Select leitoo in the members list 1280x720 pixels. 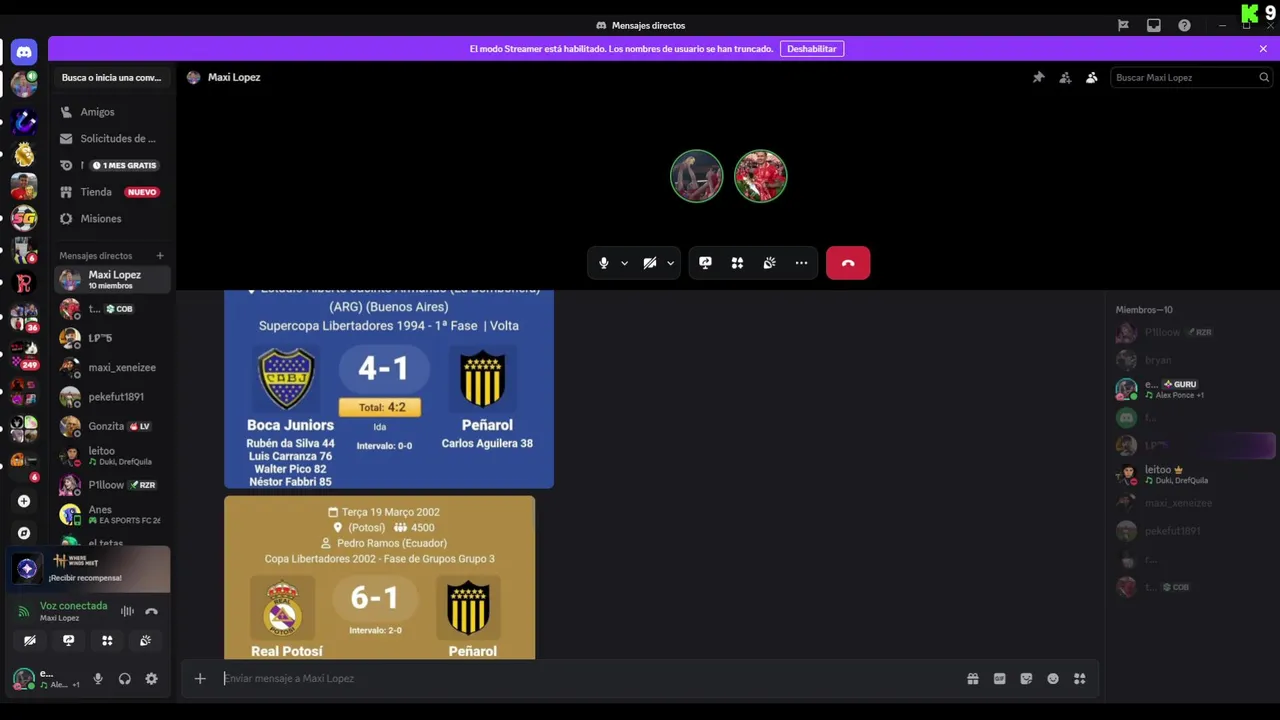tap(1195, 474)
